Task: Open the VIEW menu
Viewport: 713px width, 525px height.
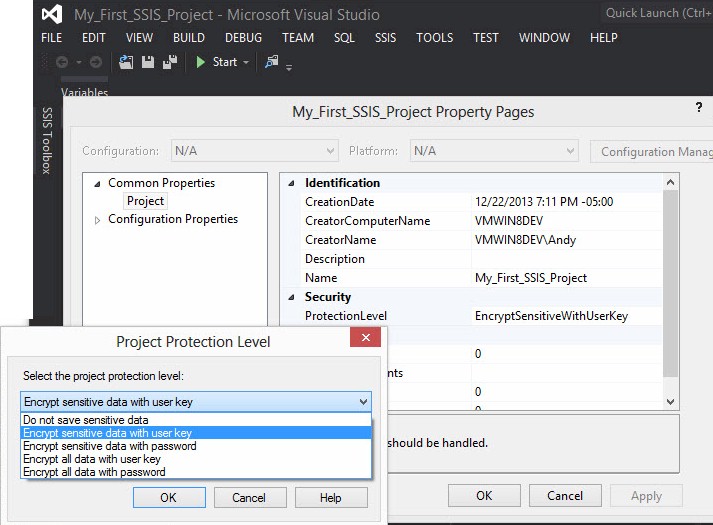Action: [139, 38]
